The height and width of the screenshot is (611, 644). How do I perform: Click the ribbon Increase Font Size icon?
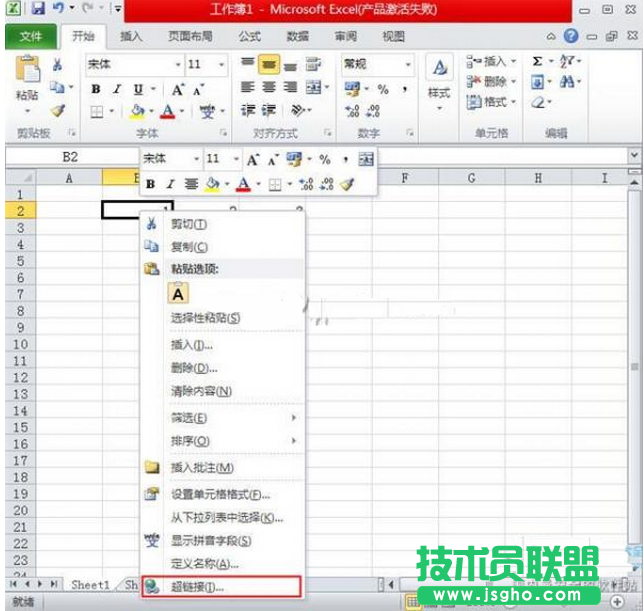[x=177, y=89]
